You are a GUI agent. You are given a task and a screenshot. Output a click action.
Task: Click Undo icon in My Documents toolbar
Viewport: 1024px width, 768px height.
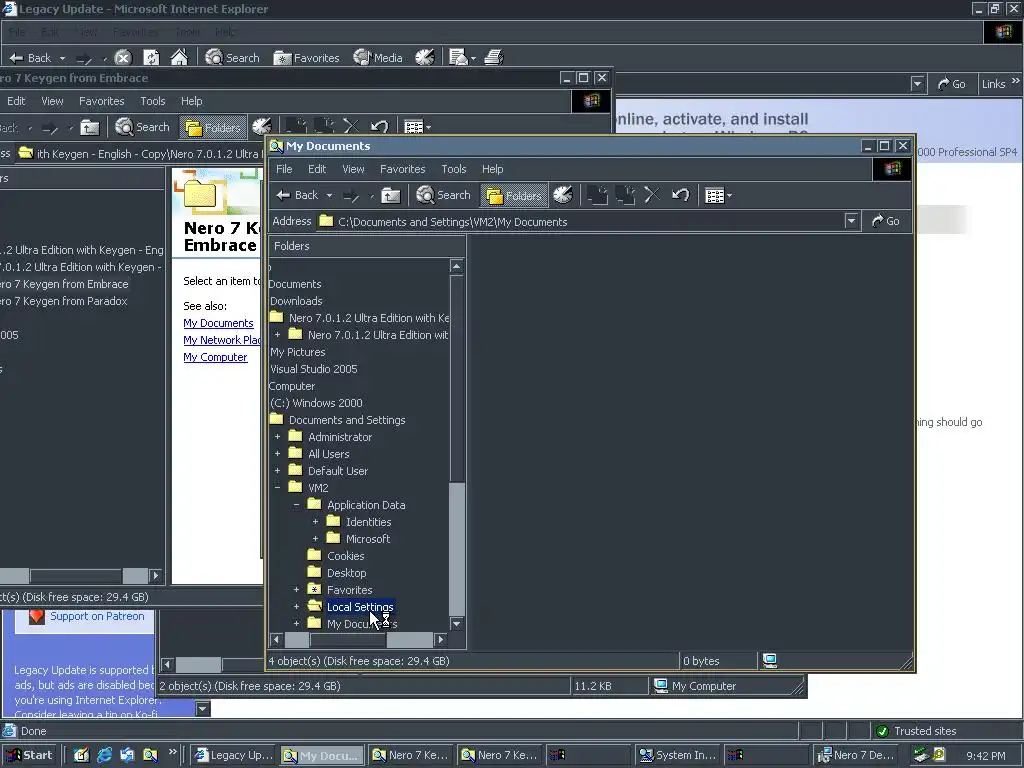point(680,195)
